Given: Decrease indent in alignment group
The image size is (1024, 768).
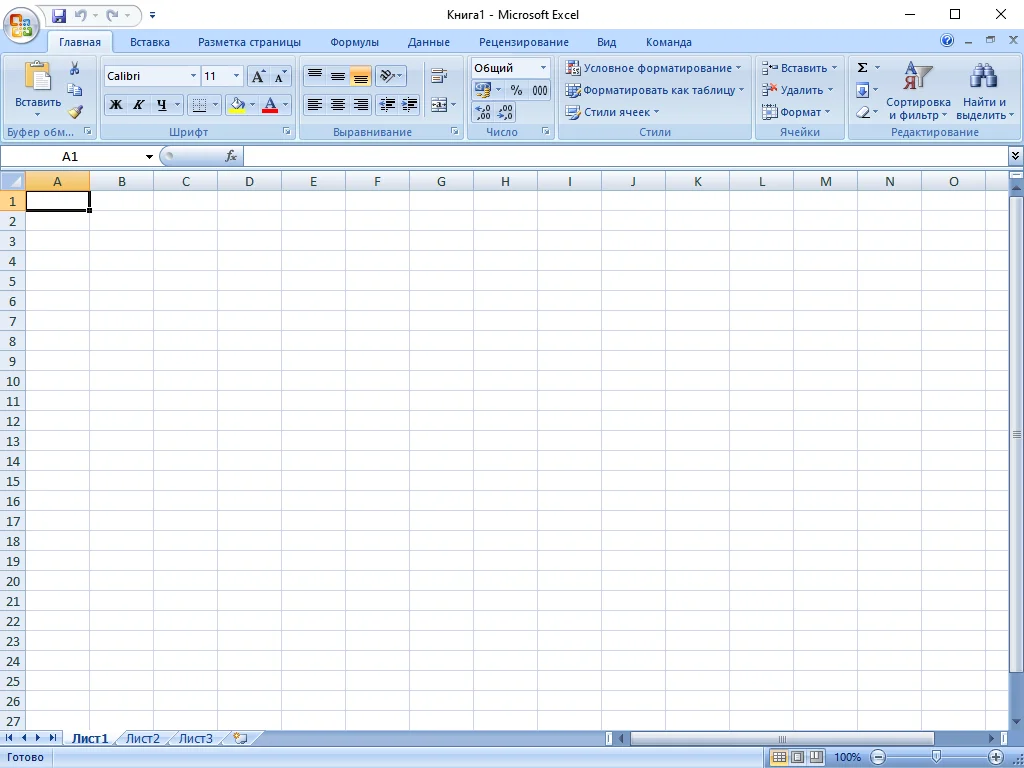Looking at the screenshot, I should [387, 104].
